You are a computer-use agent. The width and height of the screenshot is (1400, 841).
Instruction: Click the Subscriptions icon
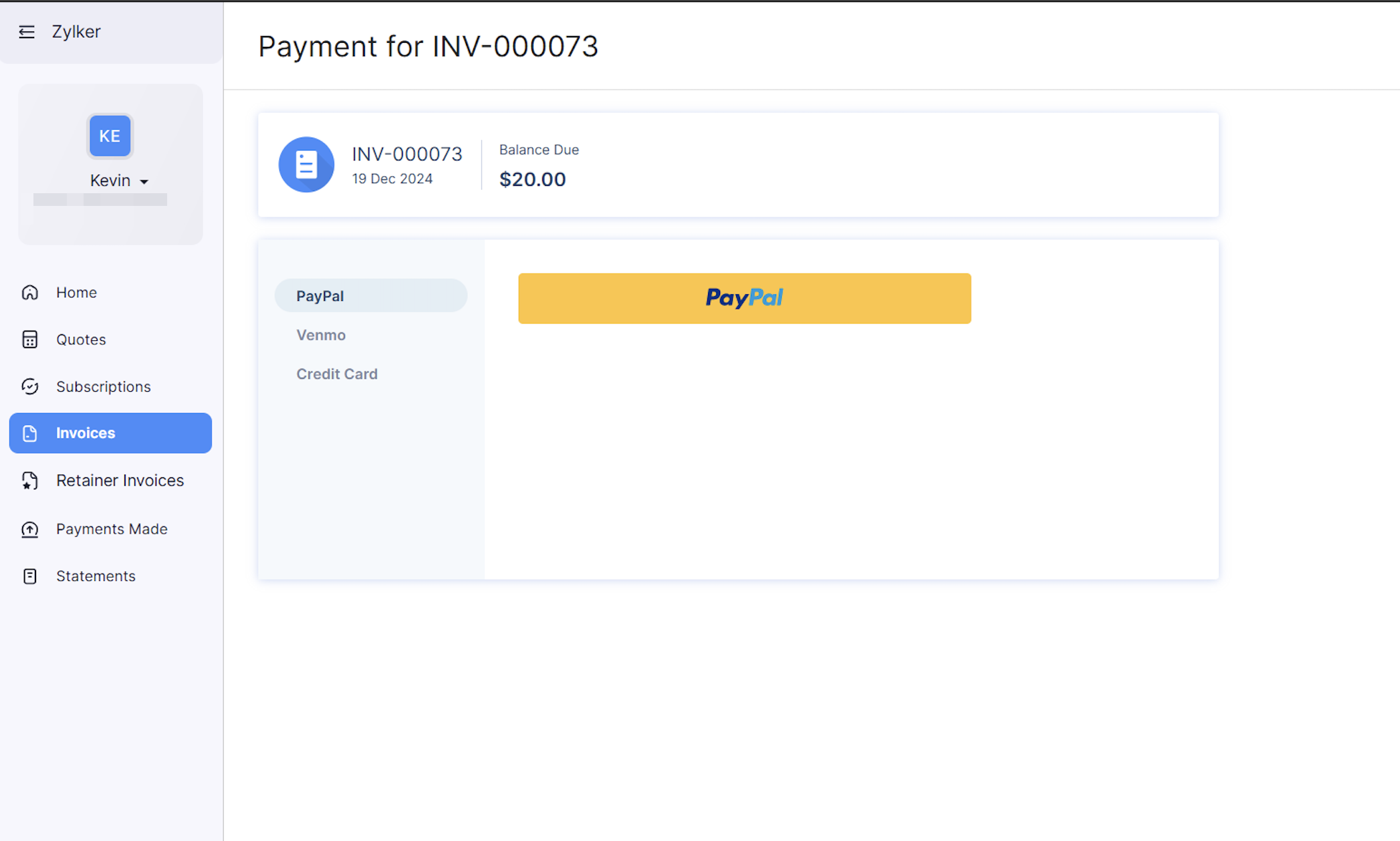coord(30,386)
